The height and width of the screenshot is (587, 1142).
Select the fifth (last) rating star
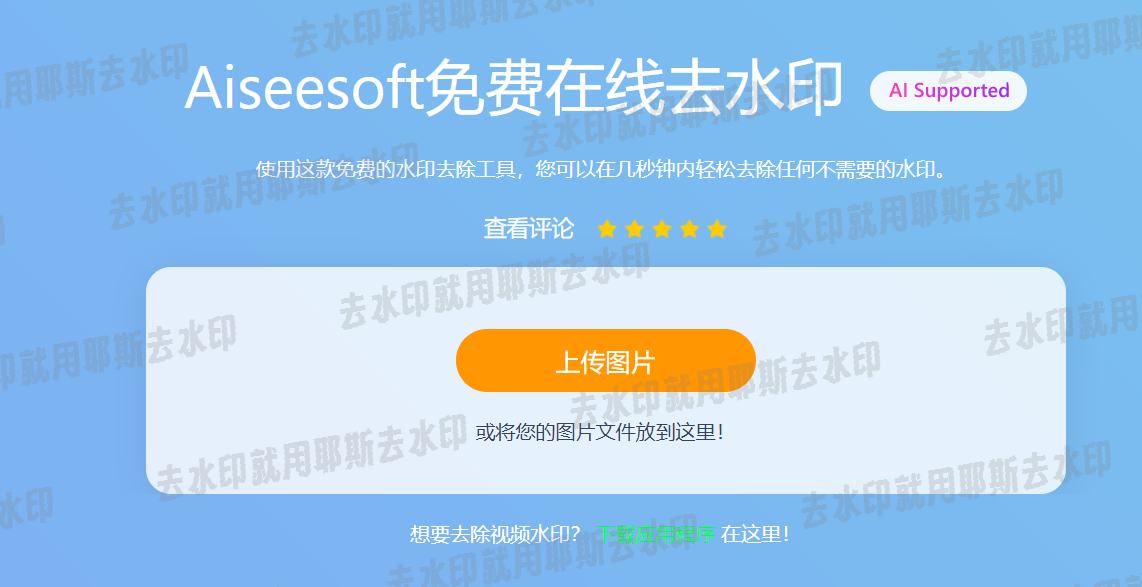(x=717, y=229)
